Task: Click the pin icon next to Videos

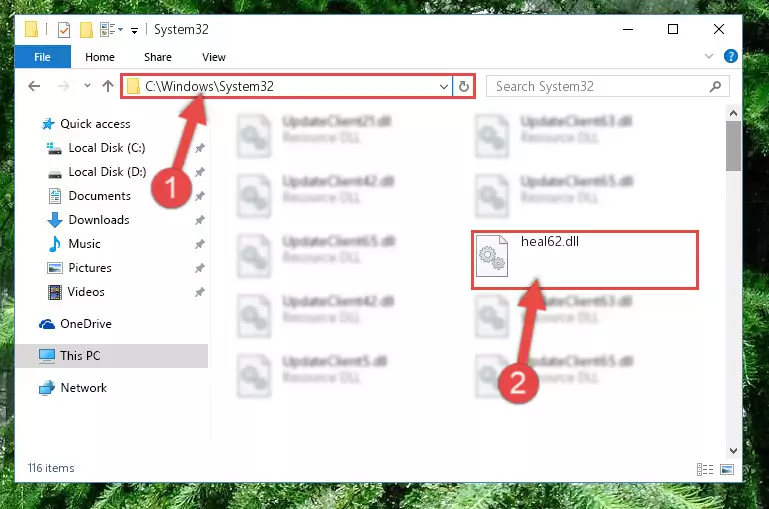Action: click(x=200, y=292)
